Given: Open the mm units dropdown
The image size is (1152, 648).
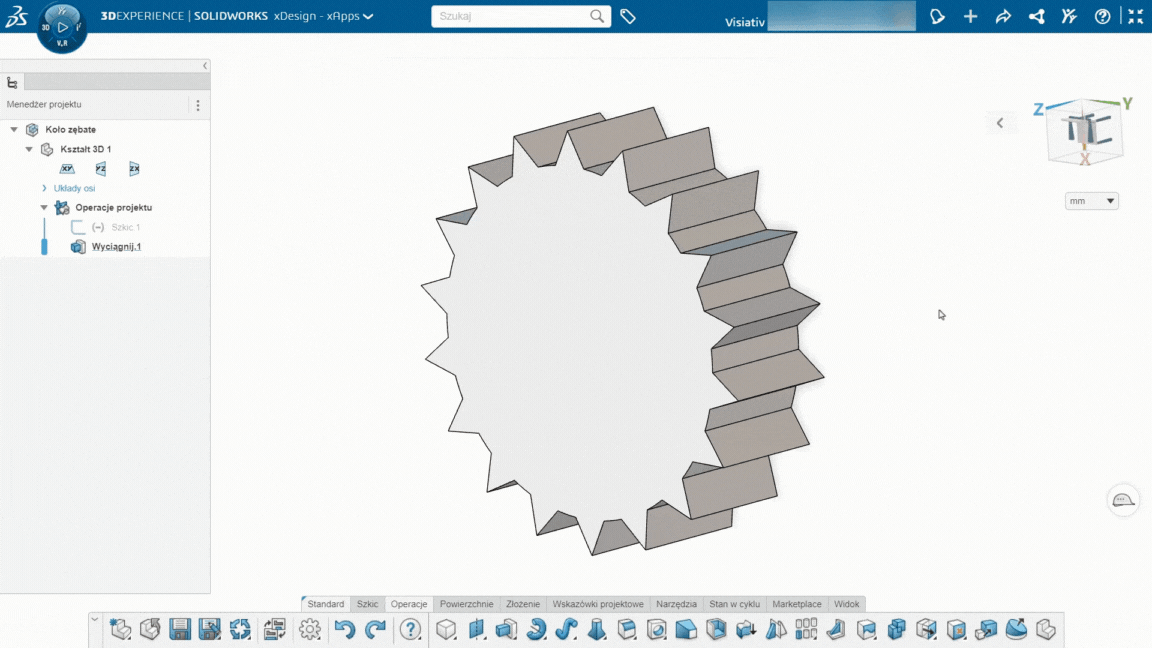Looking at the screenshot, I should click(x=1092, y=201).
